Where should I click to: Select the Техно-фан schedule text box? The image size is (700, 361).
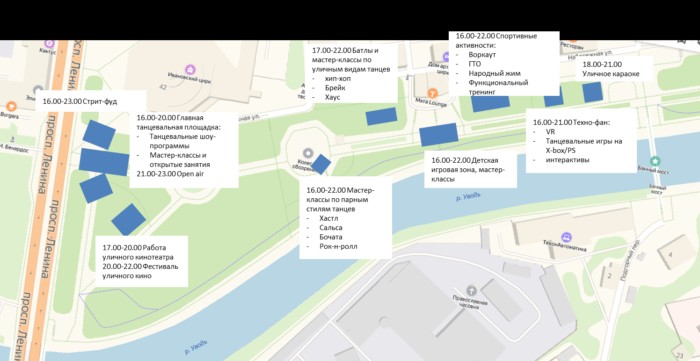[x=581, y=141]
